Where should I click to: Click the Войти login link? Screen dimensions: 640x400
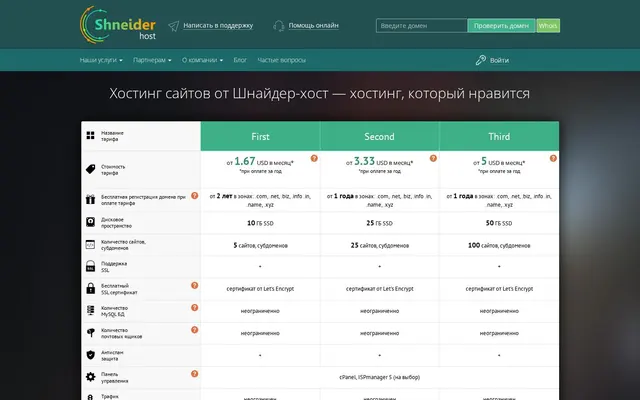coord(499,60)
